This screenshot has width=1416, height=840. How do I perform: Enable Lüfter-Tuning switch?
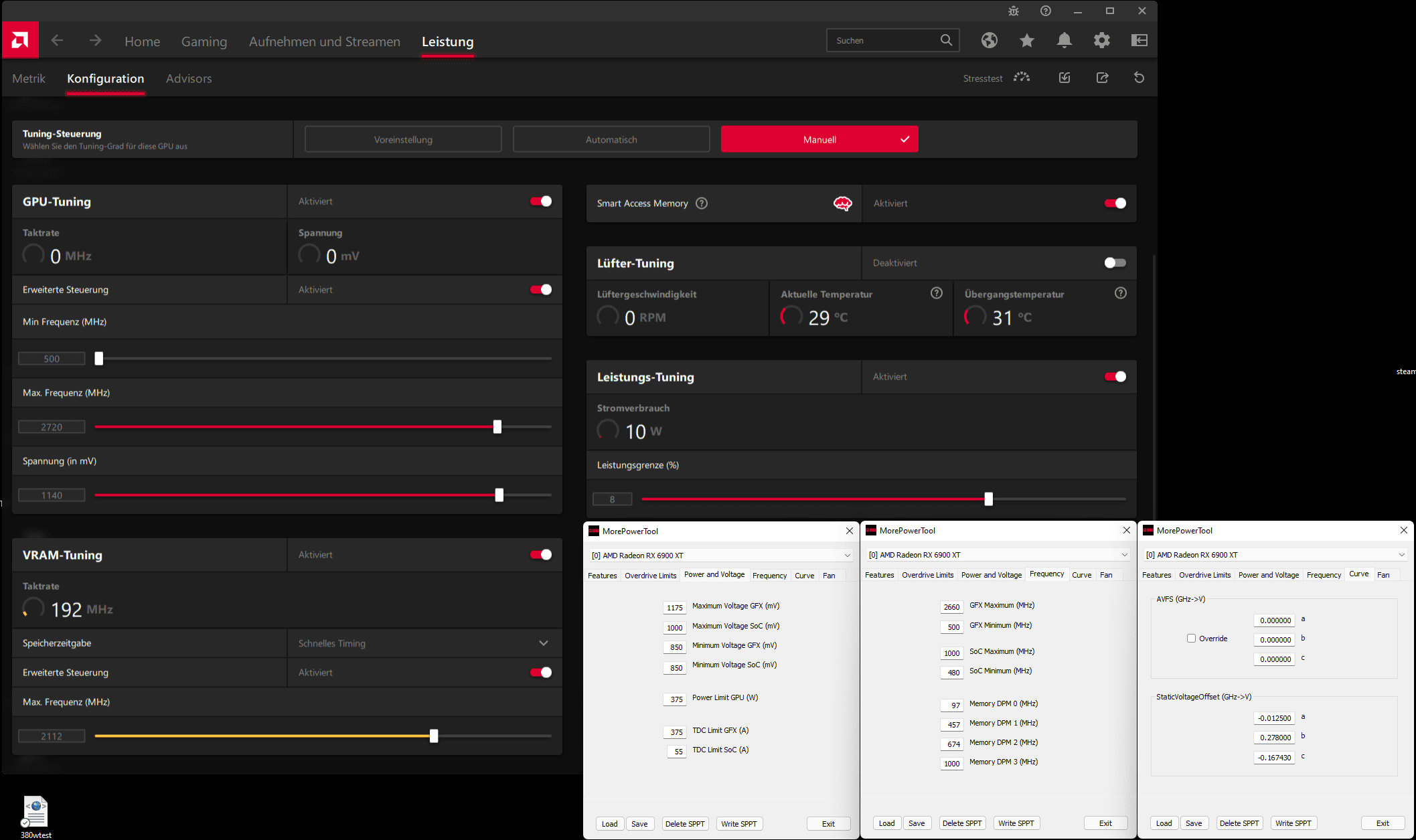[x=1115, y=263]
